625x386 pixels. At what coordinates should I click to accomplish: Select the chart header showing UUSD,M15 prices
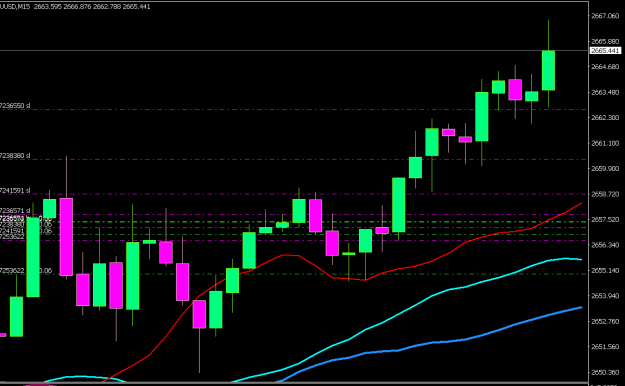coord(75,6)
